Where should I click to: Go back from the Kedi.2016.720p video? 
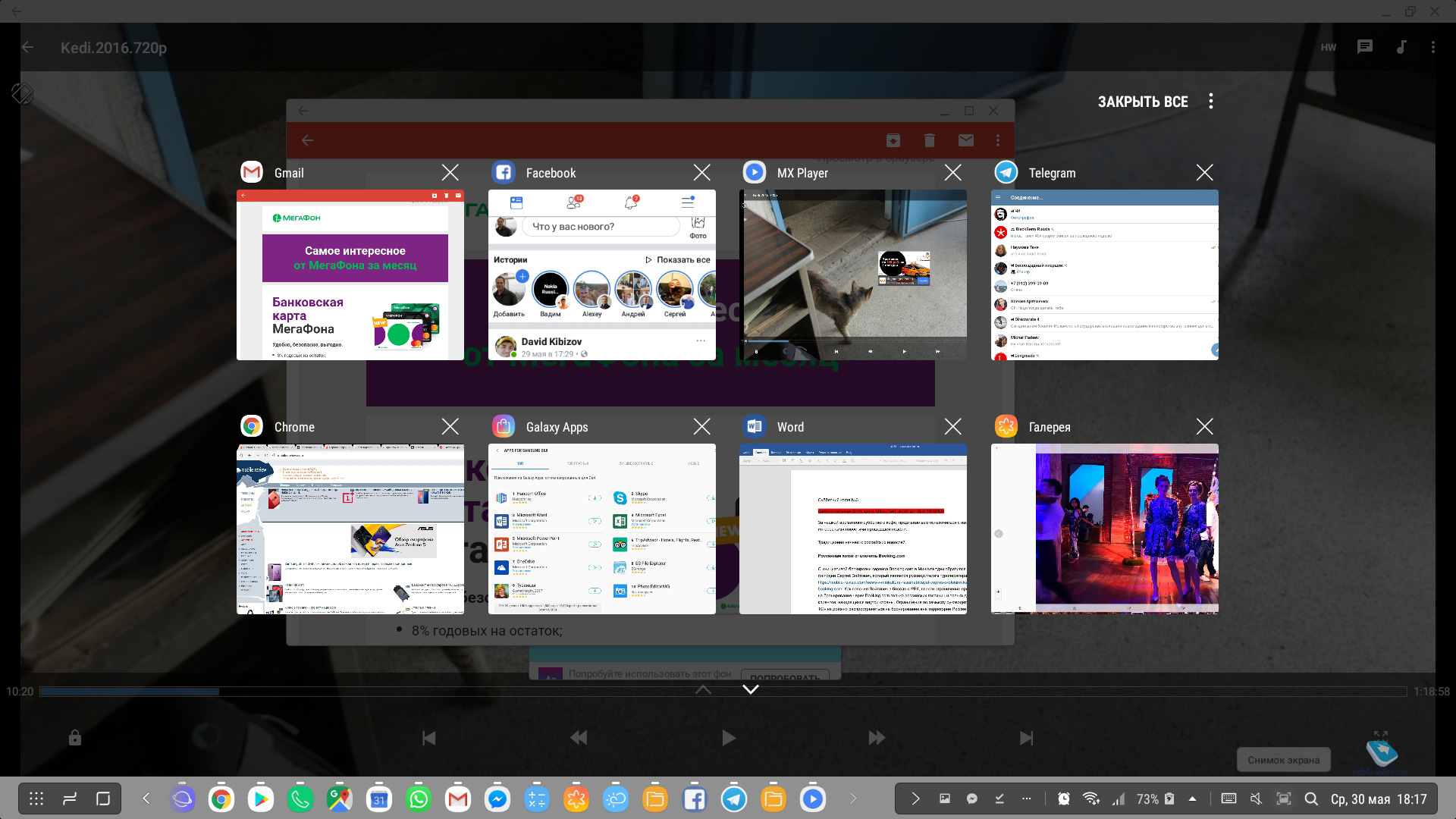28,47
